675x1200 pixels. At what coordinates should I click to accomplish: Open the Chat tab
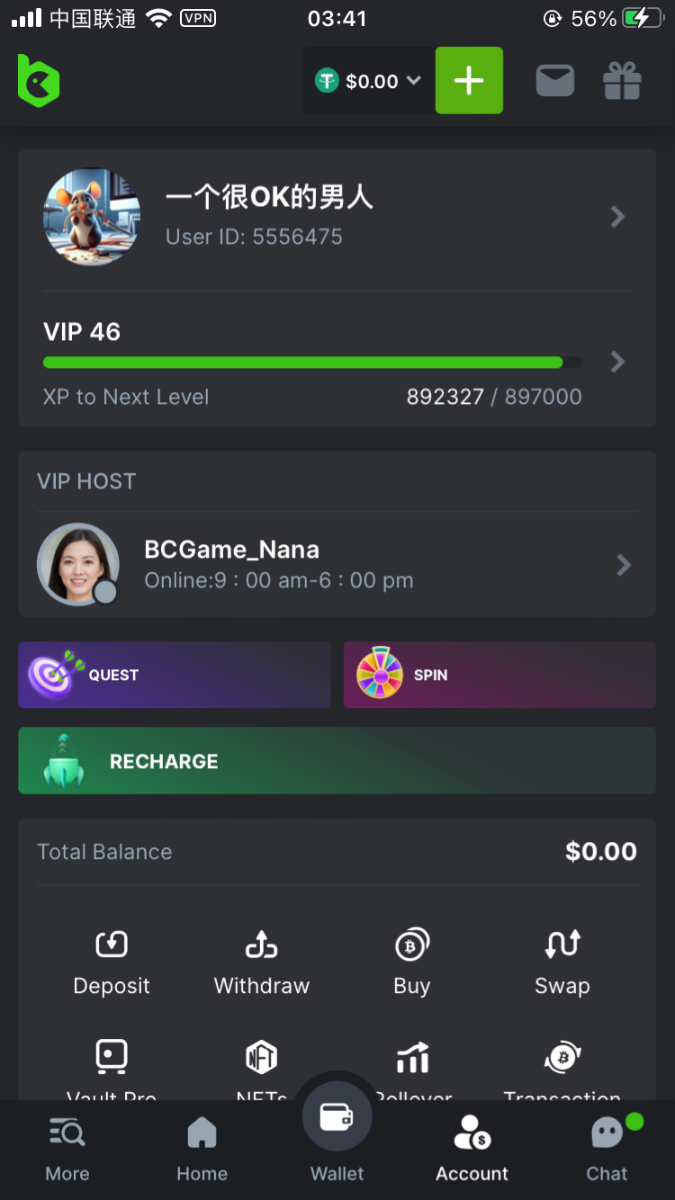(607, 1148)
